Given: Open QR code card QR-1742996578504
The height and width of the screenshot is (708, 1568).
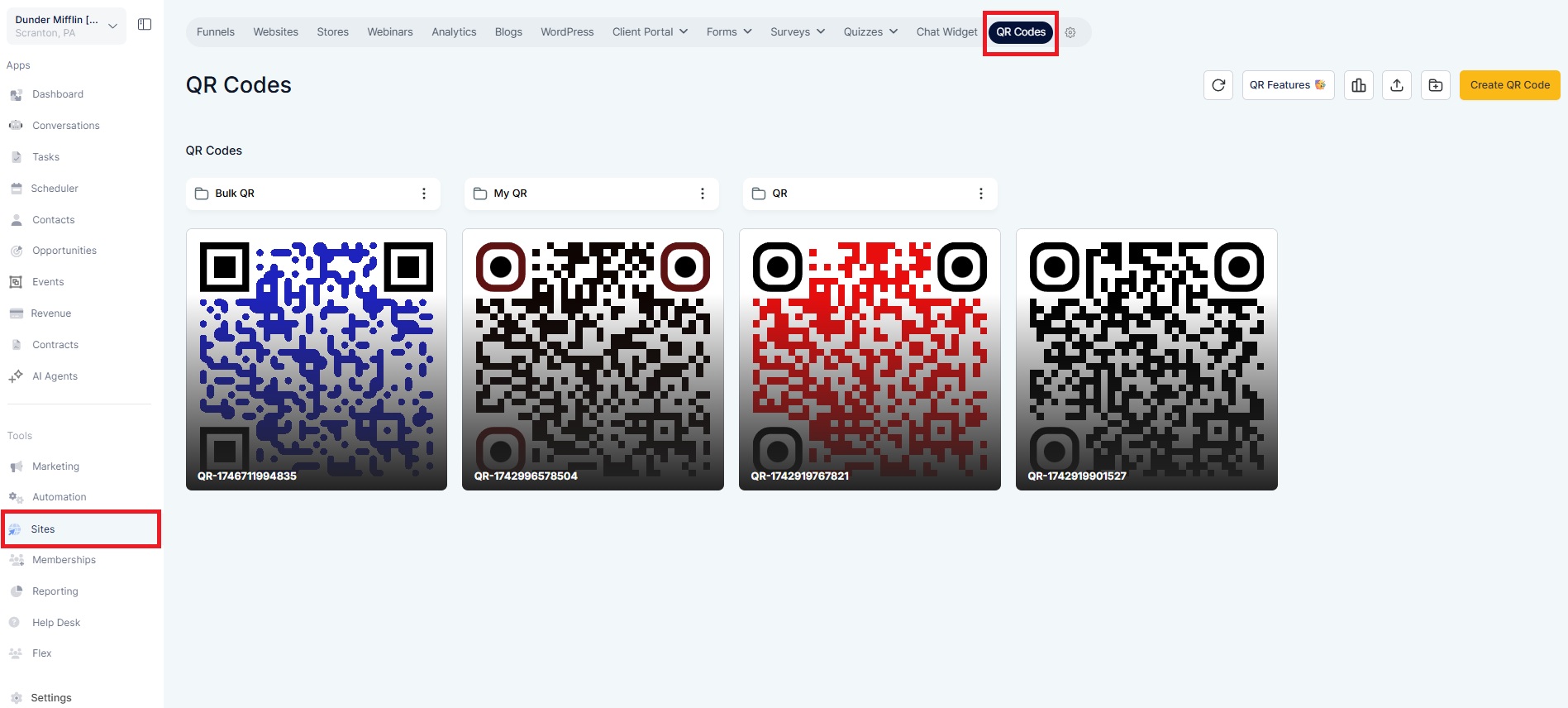Looking at the screenshot, I should 593,360.
